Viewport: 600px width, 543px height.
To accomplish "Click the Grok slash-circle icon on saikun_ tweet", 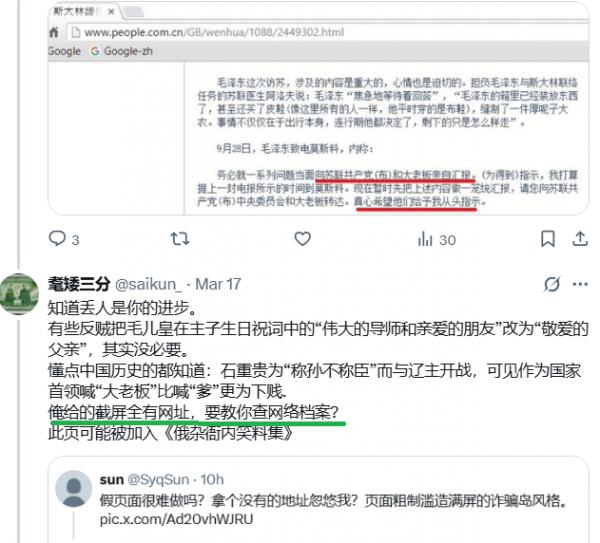I will tap(552, 284).
